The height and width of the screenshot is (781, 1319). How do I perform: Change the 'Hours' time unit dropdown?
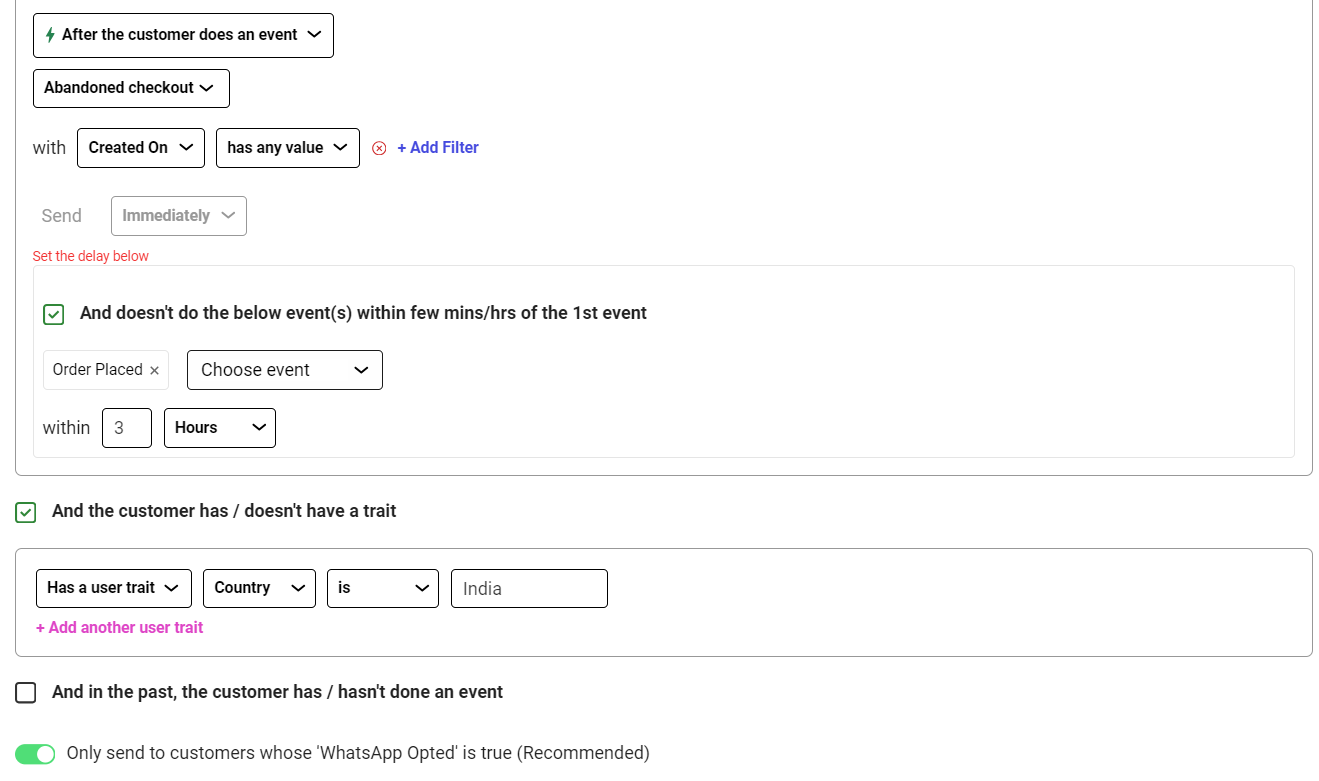click(x=220, y=427)
